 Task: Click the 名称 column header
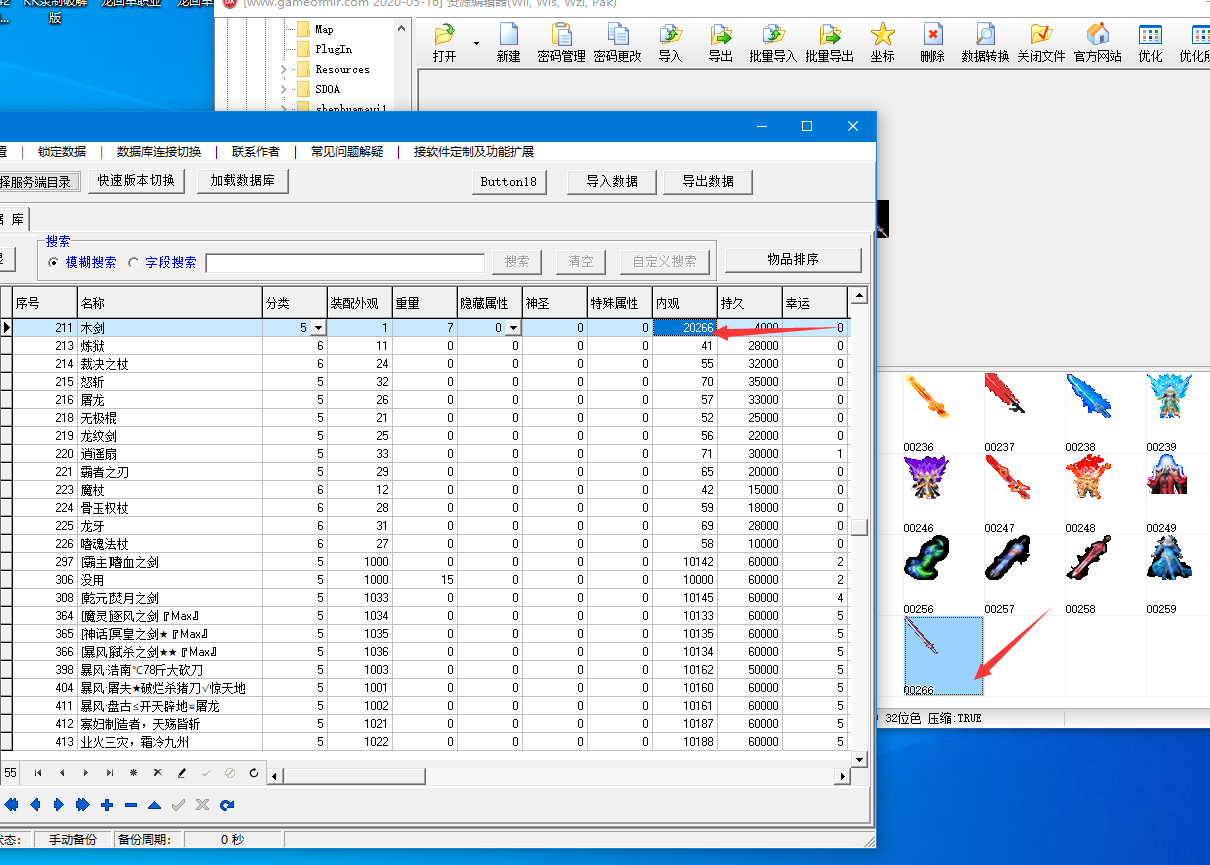click(x=169, y=303)
